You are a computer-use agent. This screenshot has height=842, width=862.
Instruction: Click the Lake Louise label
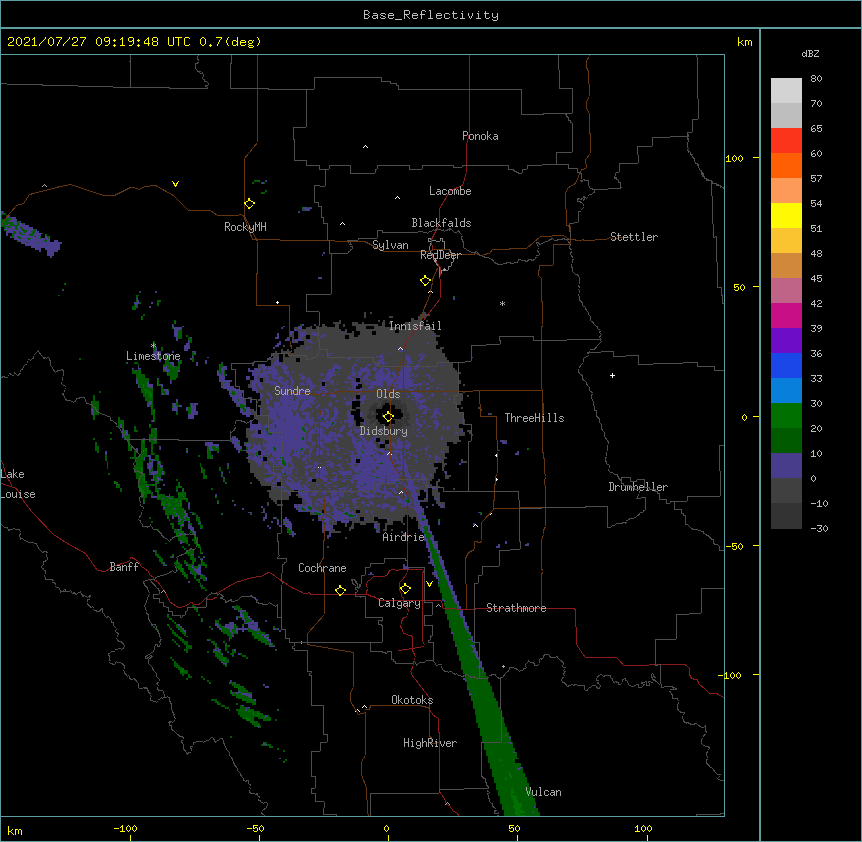[x=18, y=484]
